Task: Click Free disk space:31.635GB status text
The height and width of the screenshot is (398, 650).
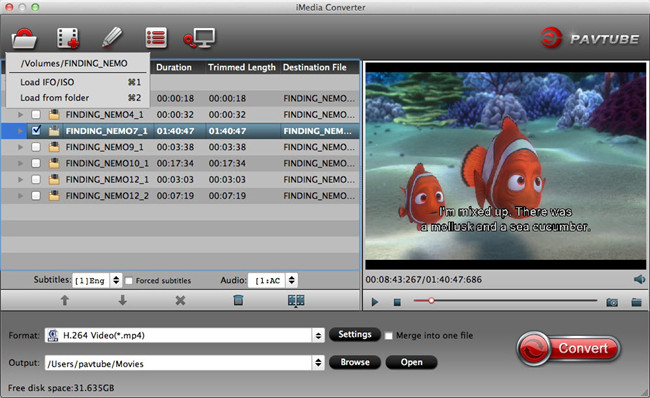Action: [61, 388]
